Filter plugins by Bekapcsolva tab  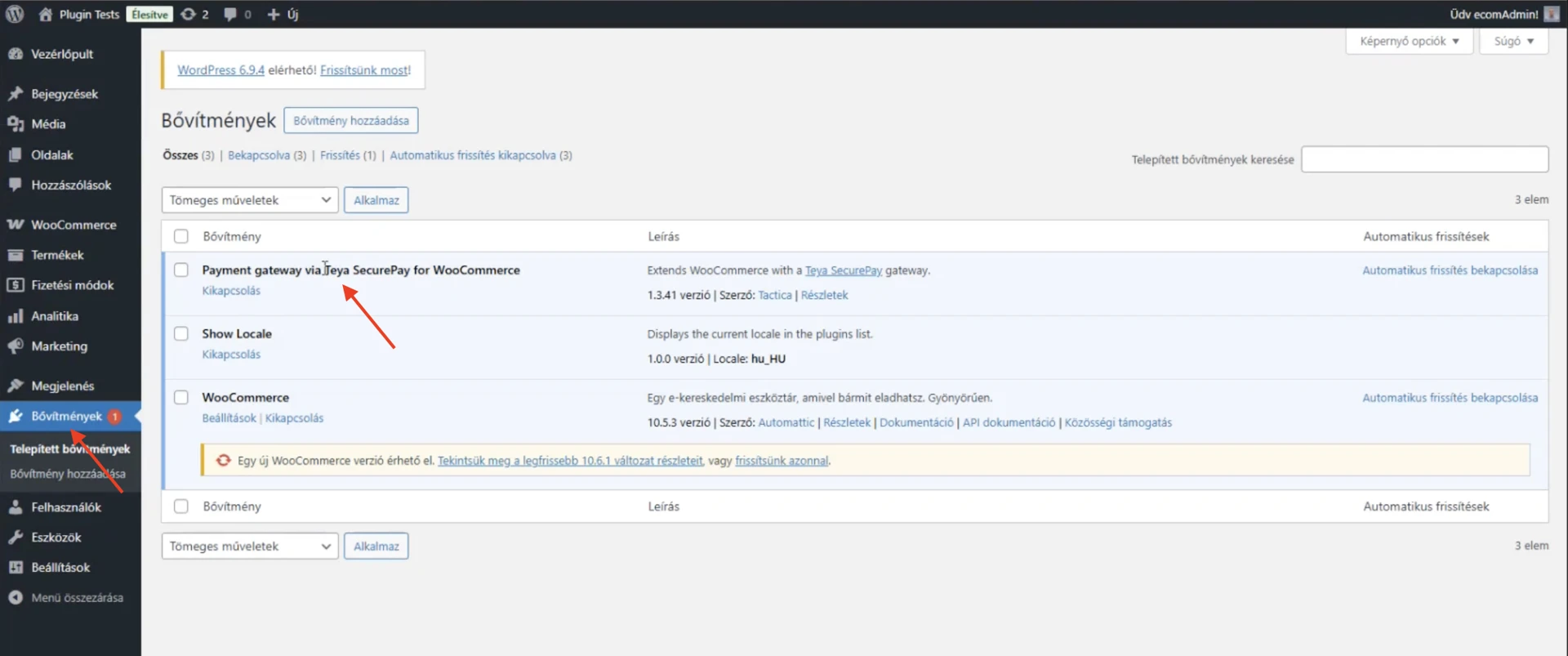point(259,155)
